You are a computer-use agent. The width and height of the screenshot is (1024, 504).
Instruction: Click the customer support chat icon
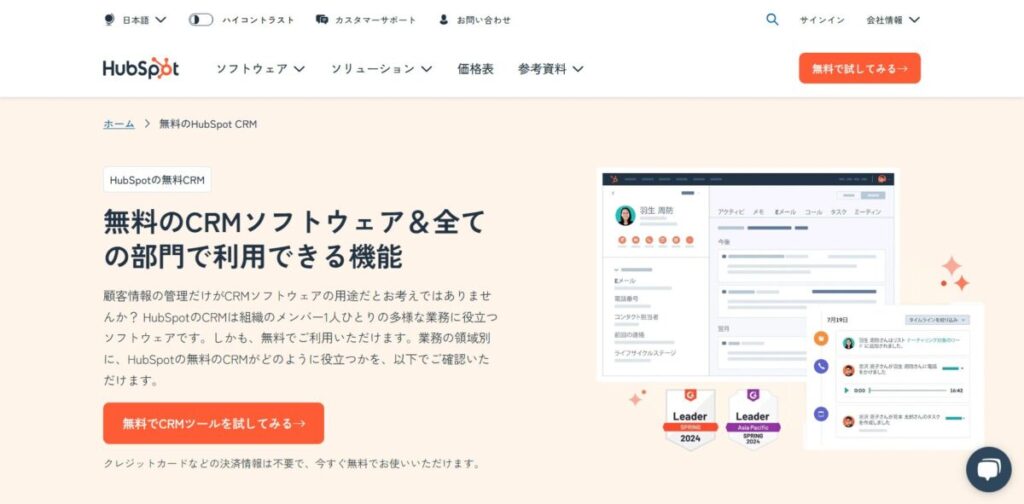(322, 20)
